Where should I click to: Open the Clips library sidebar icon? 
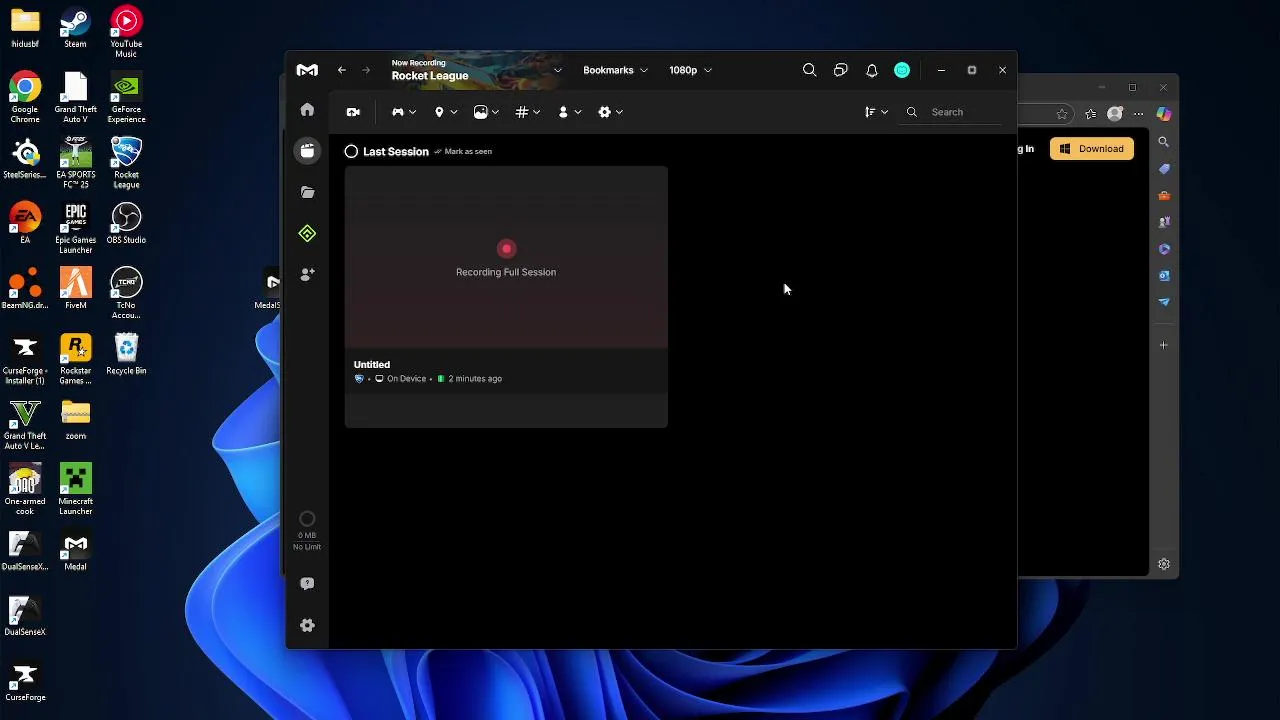coord(307,151)
